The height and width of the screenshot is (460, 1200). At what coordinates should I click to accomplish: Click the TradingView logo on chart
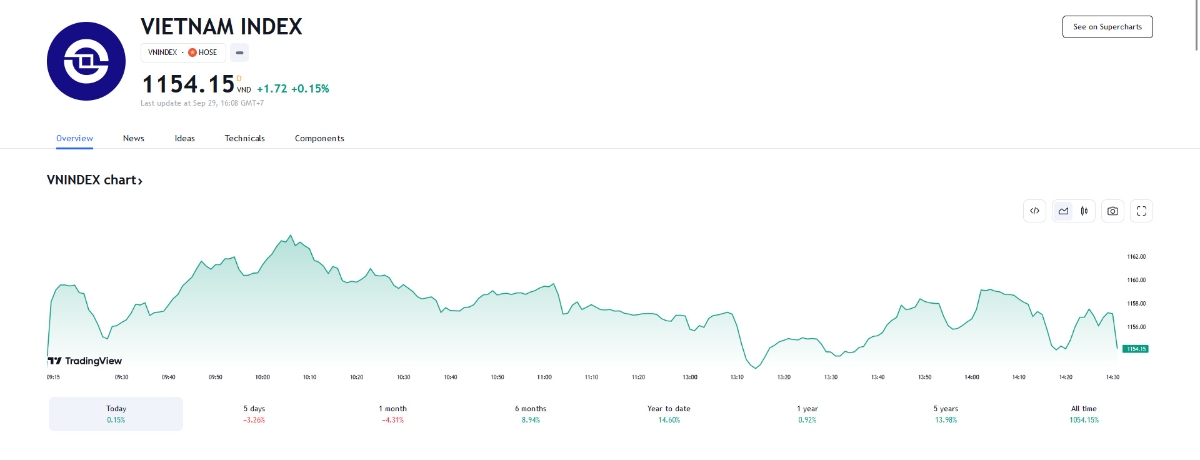(x=85, y=361)
